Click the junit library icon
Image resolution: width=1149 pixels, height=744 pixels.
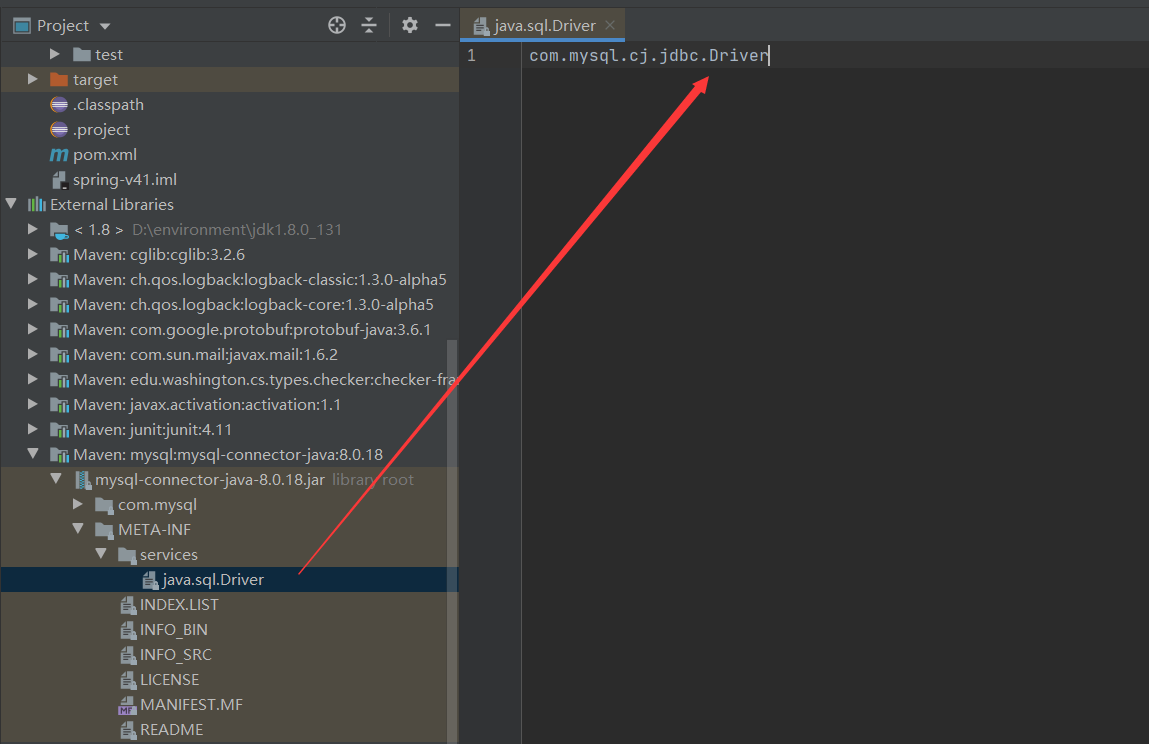pyautogui.click(x=59, y=430)
